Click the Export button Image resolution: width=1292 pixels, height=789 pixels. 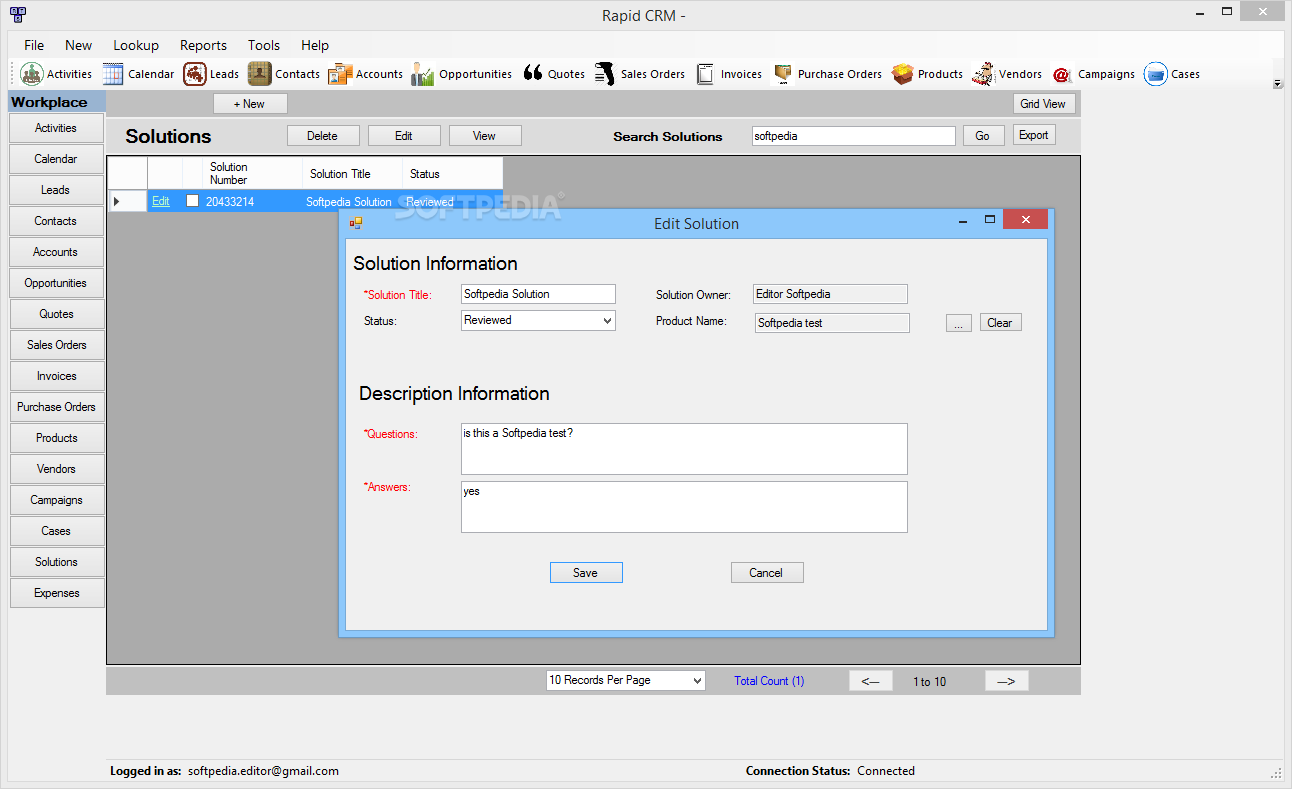[1034, 135]
